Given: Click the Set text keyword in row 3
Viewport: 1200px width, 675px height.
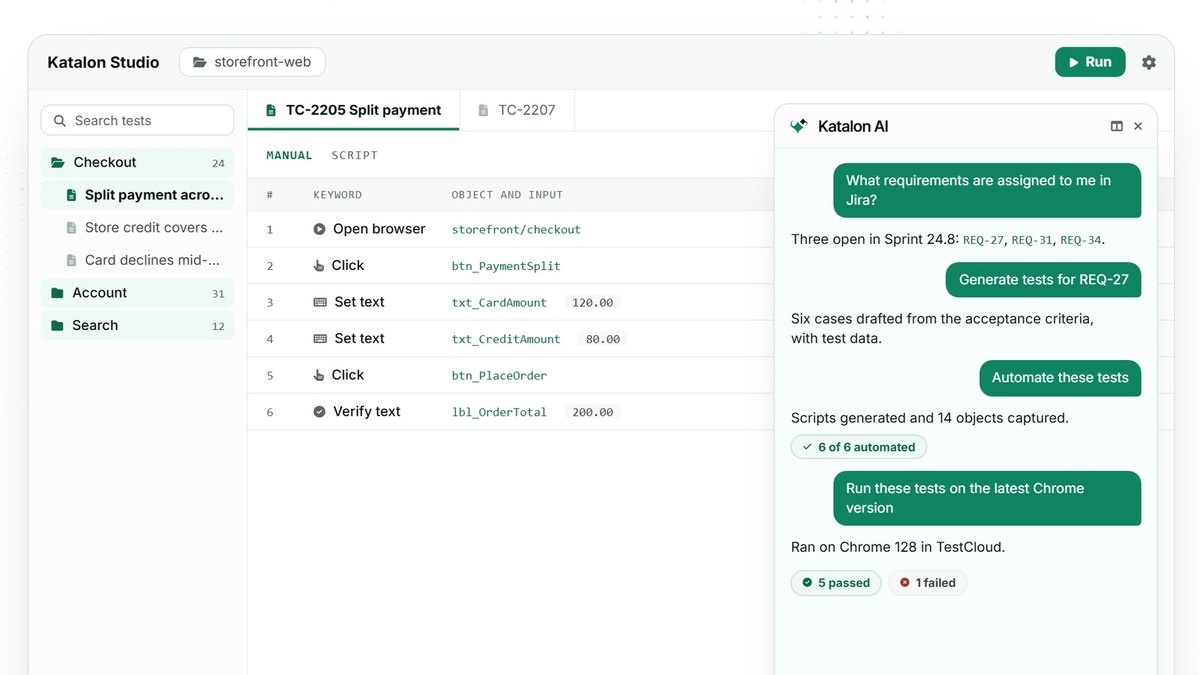Looking at the screenshot, I should click(359, 302).
